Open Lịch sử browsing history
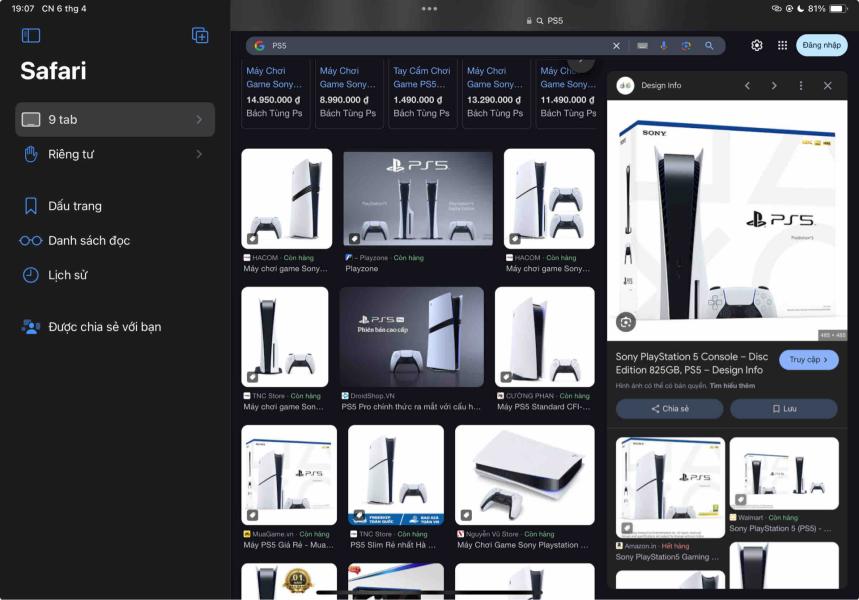 [x=55, y=275]
